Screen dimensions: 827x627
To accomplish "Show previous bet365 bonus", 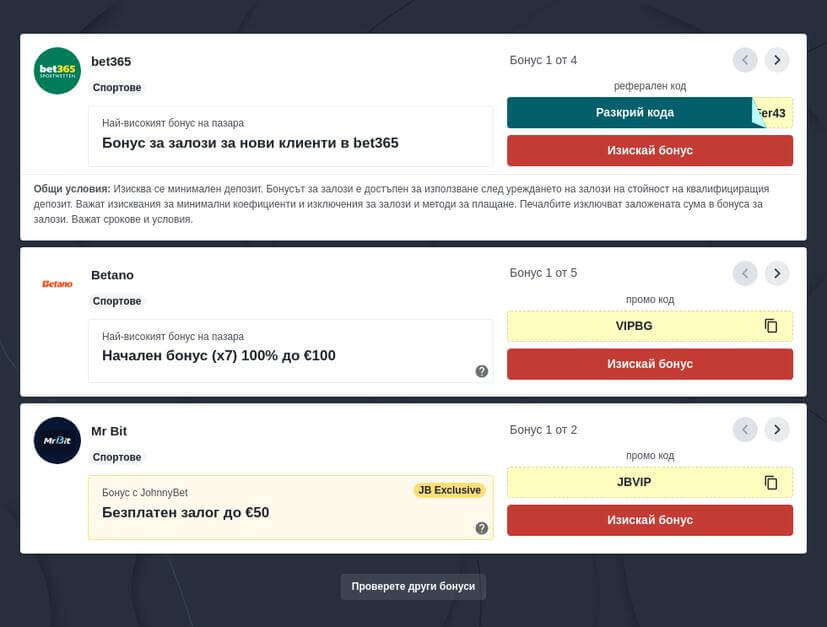I will tap(745, 60).
